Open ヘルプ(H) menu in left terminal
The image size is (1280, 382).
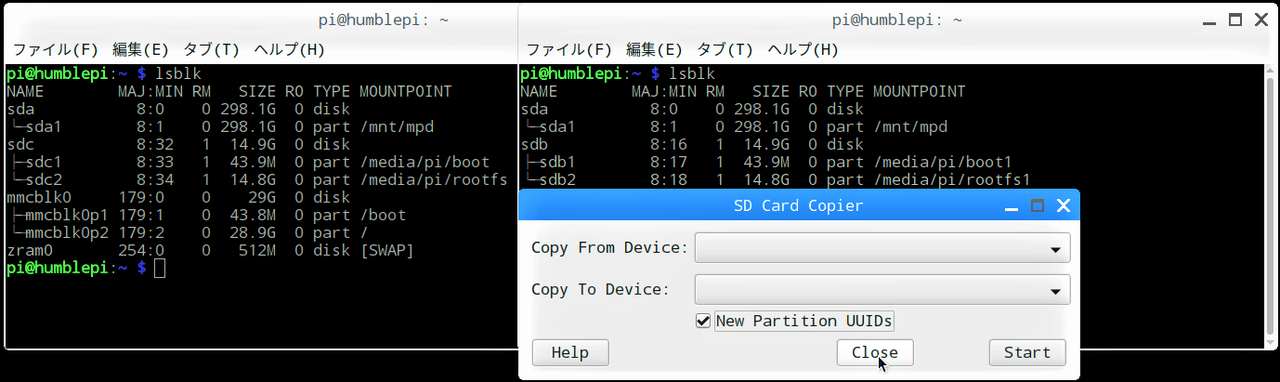[290, 49]
